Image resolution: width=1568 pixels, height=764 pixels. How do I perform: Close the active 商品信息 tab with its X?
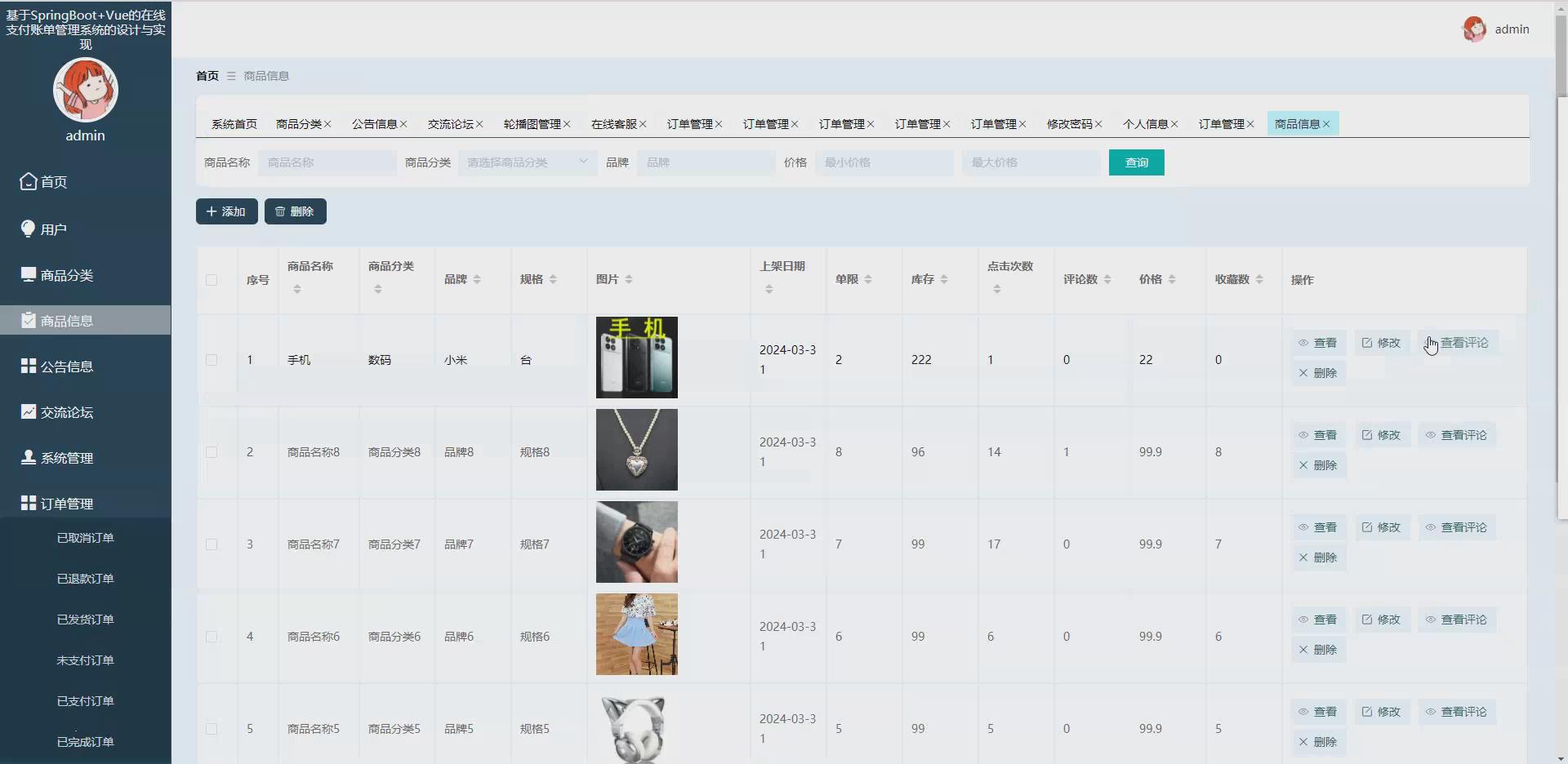point(1326,124)
